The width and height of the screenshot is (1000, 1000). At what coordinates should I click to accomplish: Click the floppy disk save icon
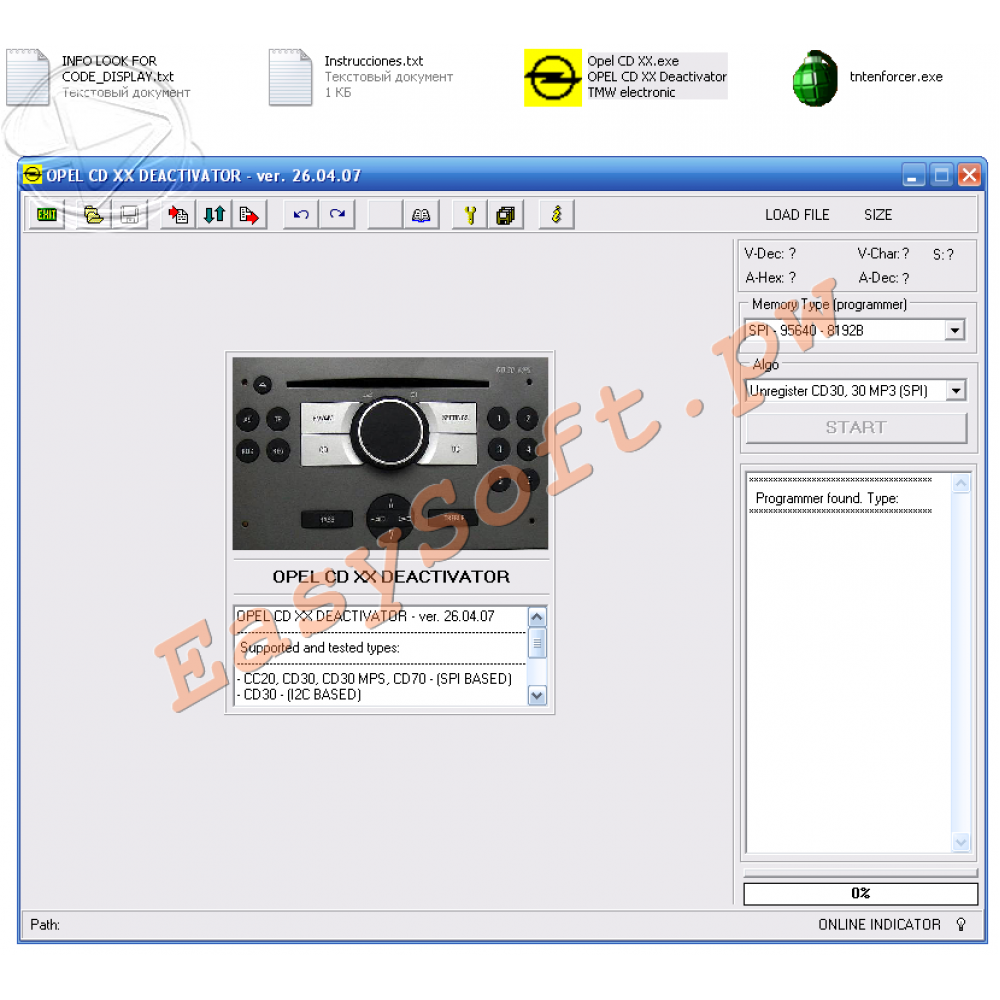(129, 215)
